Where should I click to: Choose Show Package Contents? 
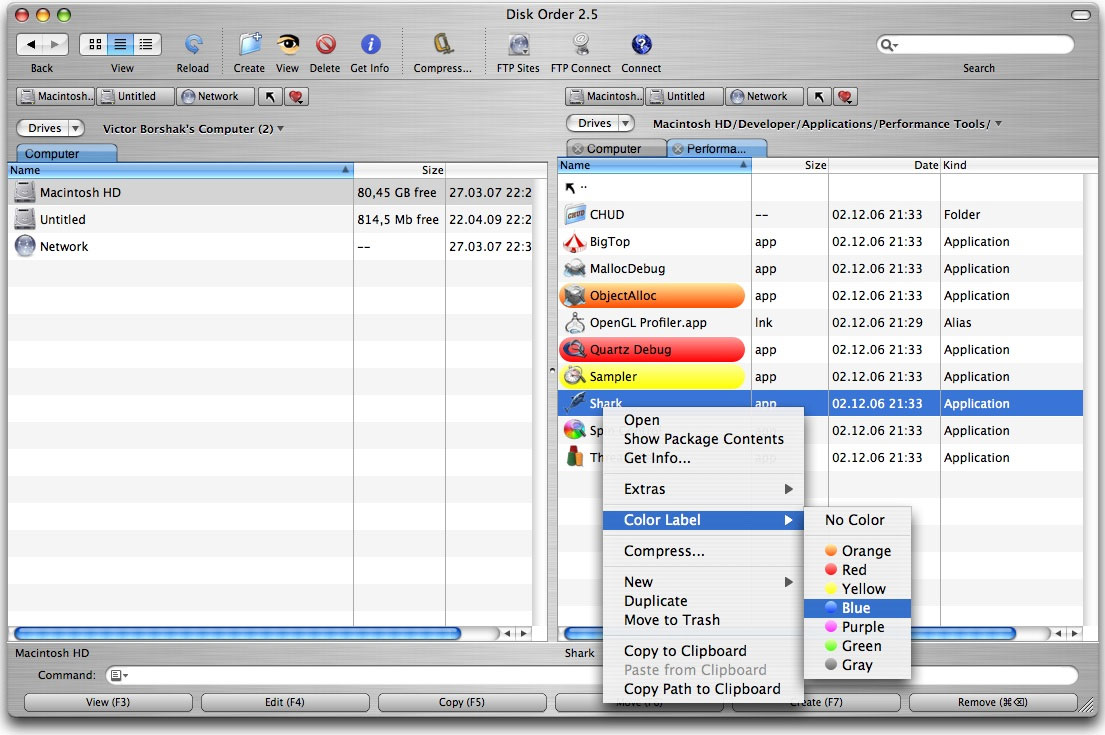[703, 439]
